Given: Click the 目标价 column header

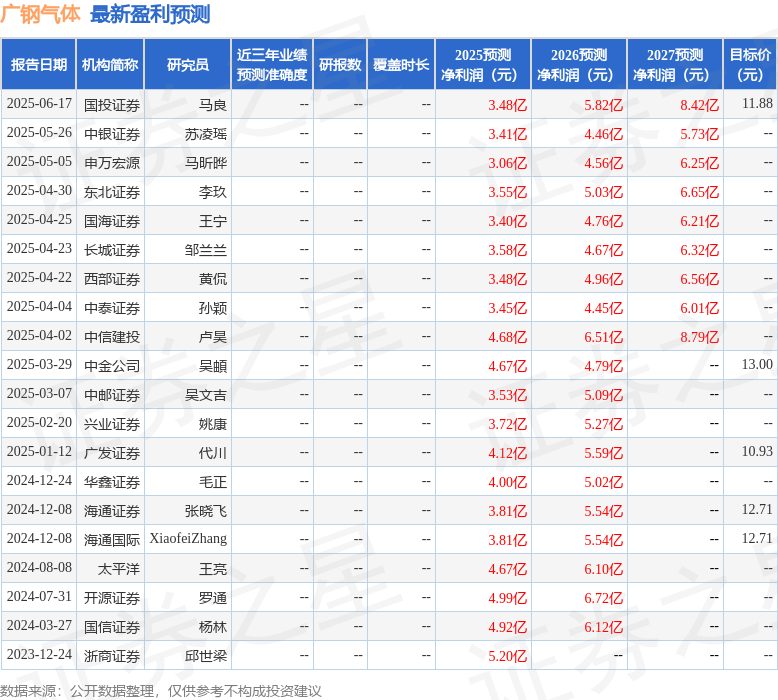Looking at the screenshot, I should pyautogui.click(x=750, y=64).
